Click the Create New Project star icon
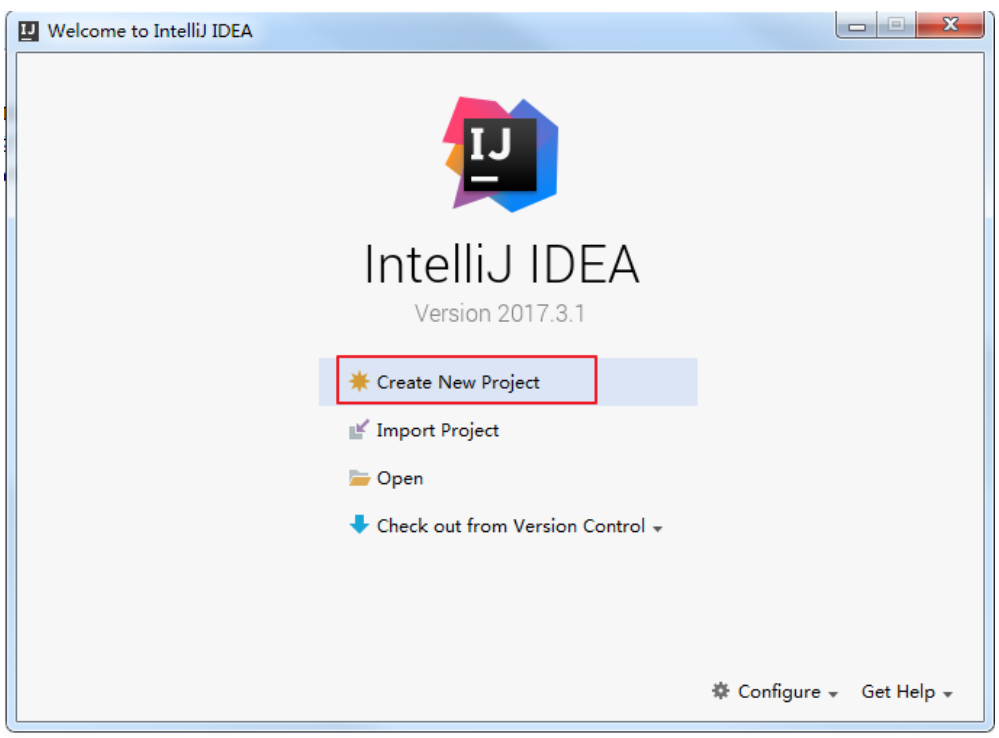Viewport: 999px width, 738px height. [x=359, y=381]
